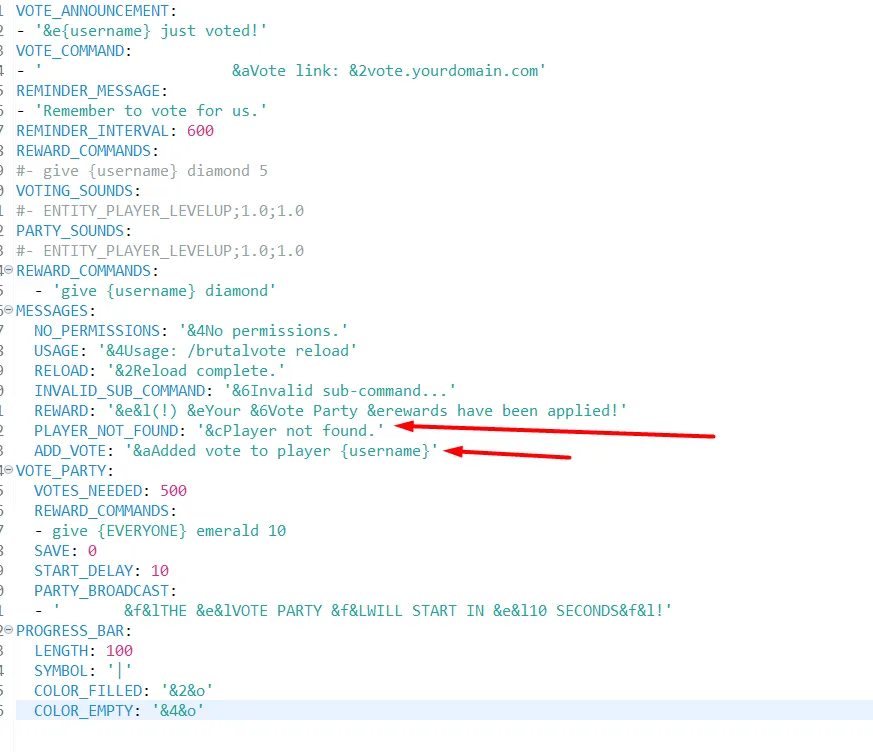Screen dimensions: 873x752
Task: Click the COLOR_EMPTY key
Action: [84, 712]
